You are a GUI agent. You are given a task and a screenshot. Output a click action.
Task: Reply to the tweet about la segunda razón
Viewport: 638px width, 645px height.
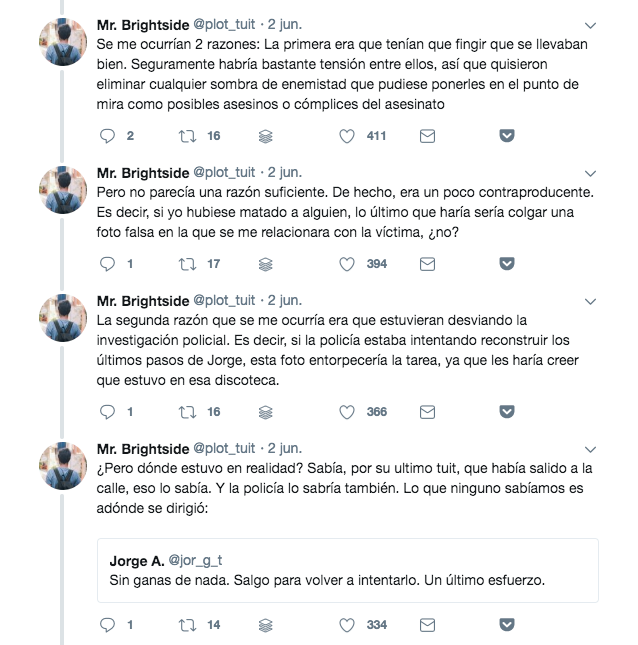(107, 412)
